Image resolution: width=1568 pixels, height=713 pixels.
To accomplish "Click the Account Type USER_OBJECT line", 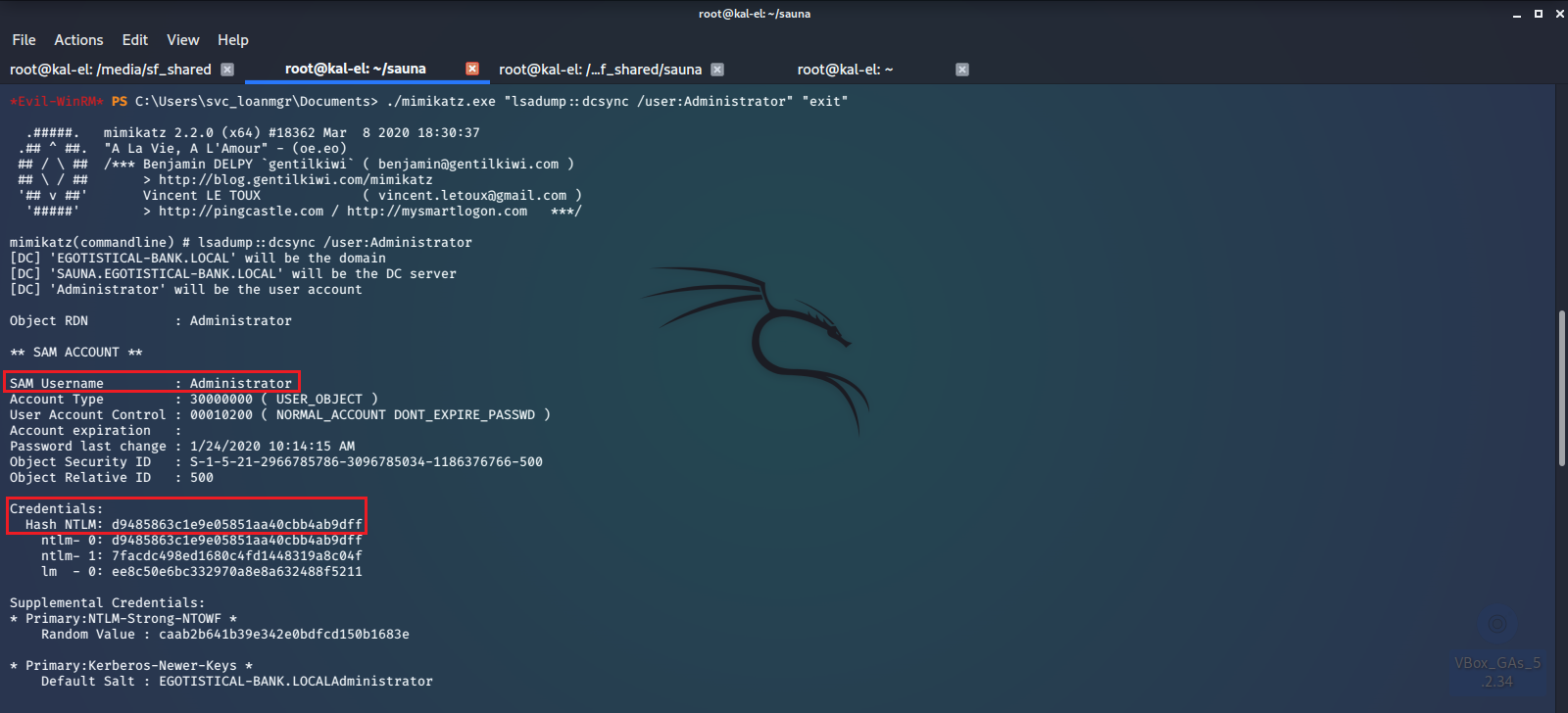I will click(x=194, y=399).
